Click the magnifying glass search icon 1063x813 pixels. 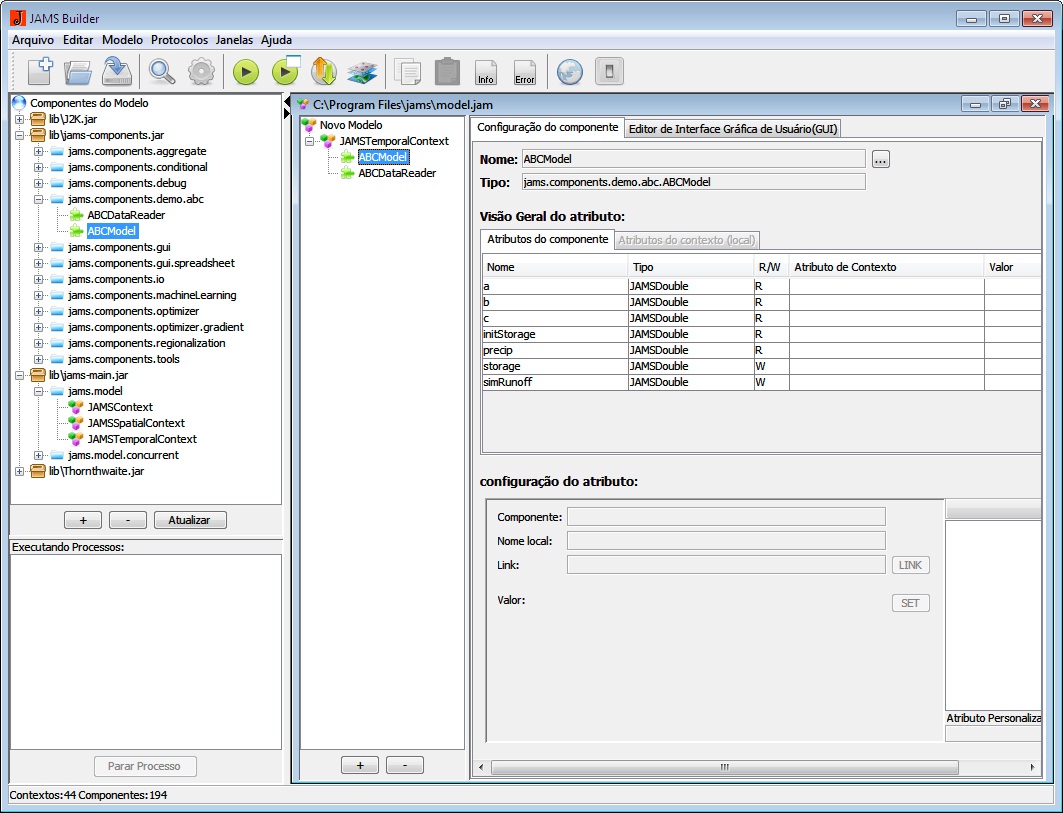click(162, 71)
